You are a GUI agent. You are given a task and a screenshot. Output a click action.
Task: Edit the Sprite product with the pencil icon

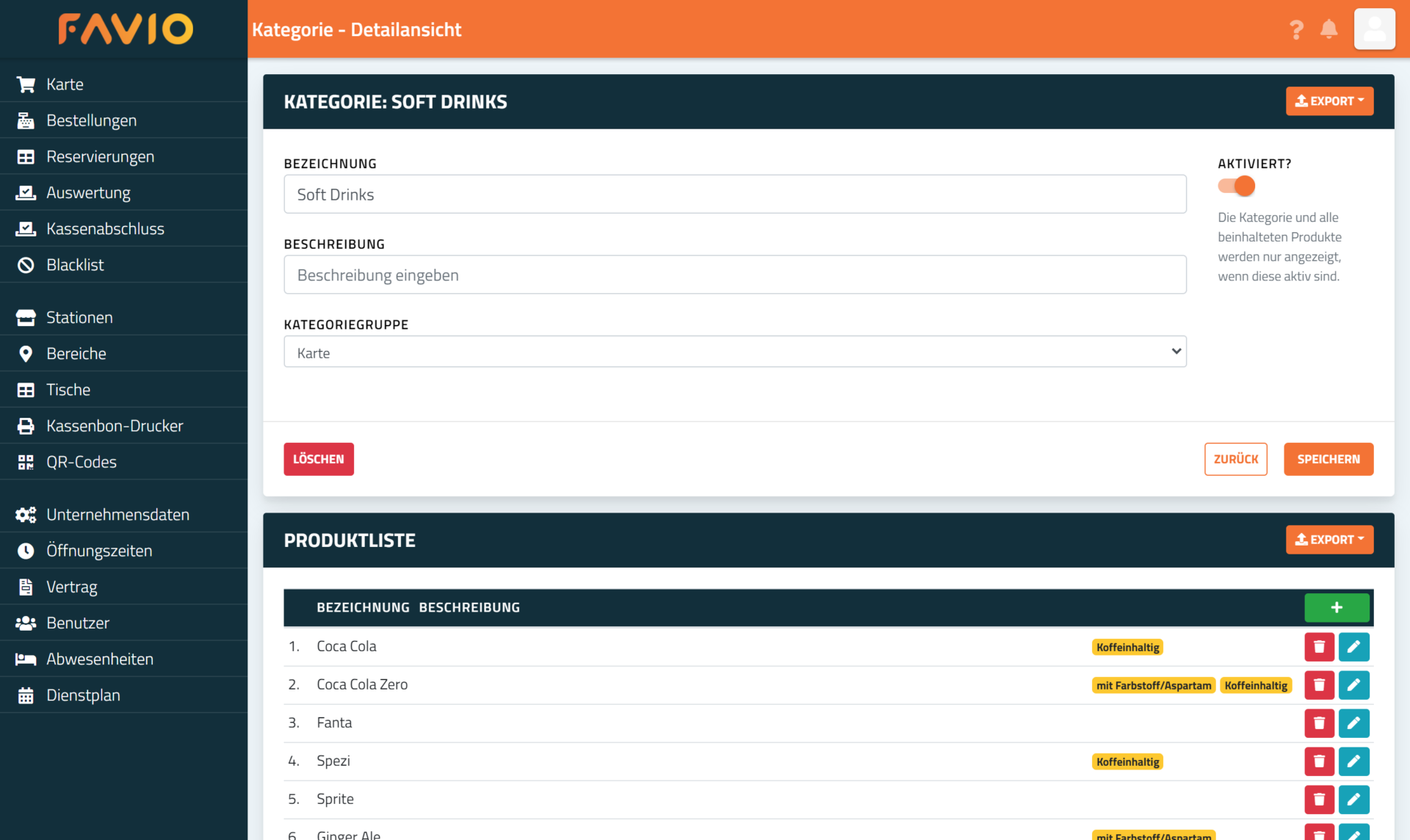tap(1353, 800)
